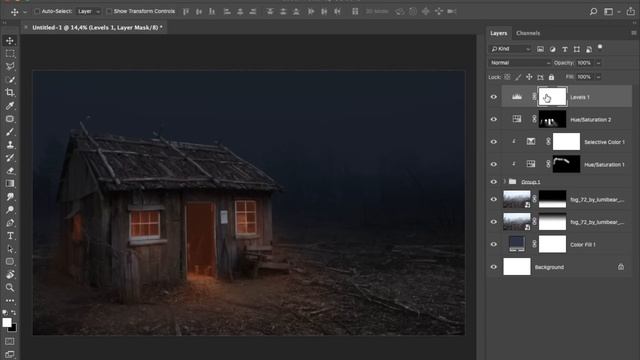Screen dimensions: 640x360
Task: Hide the Hue/Saturation 1 layer
Action: tap(494, 164)
